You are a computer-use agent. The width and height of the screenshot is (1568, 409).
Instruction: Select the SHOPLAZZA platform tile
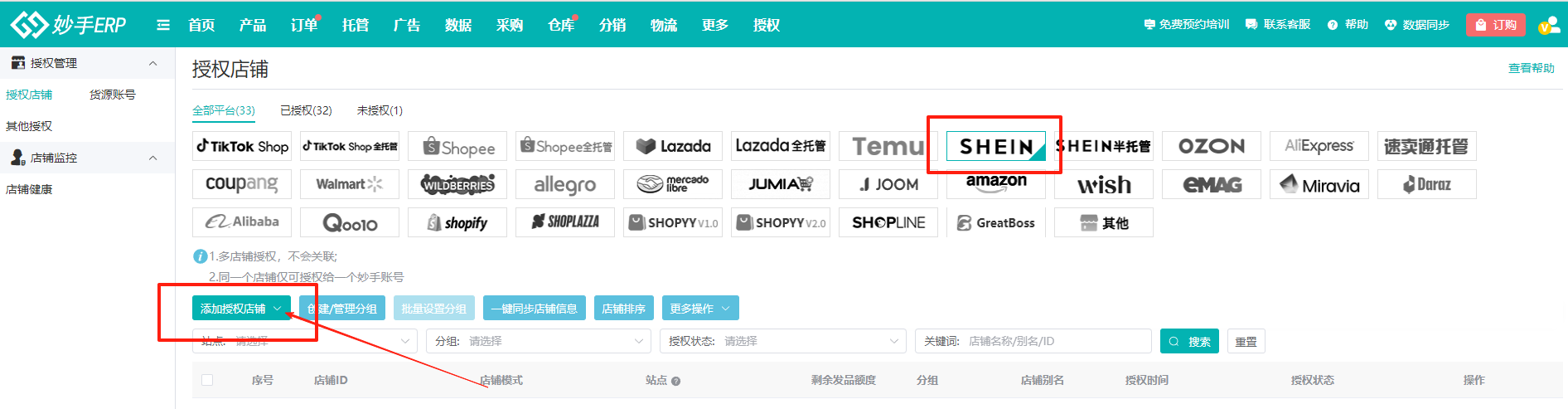click(x=565, y=222)
